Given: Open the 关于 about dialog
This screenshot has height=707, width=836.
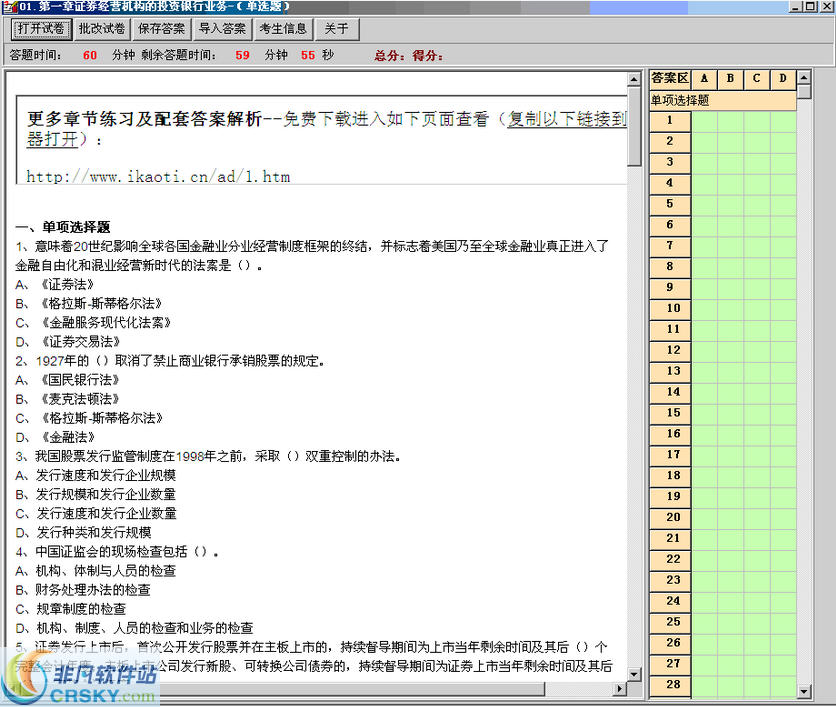Looking at the screenshot, I should click(337, 29).
